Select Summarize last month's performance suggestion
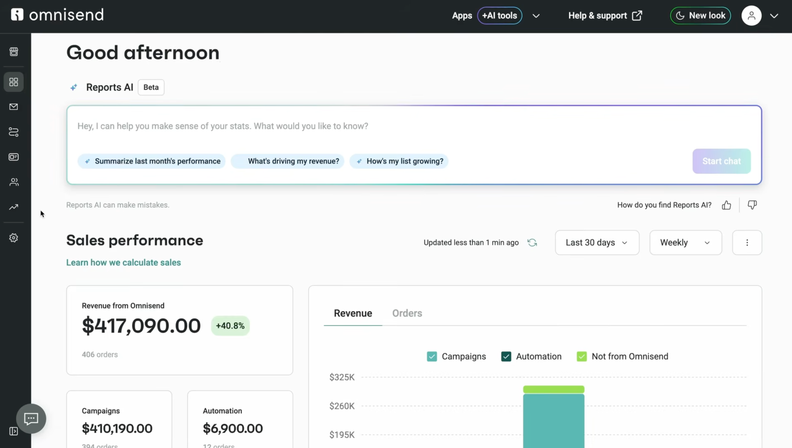792x448 pixels. click(x=152, y=161)
